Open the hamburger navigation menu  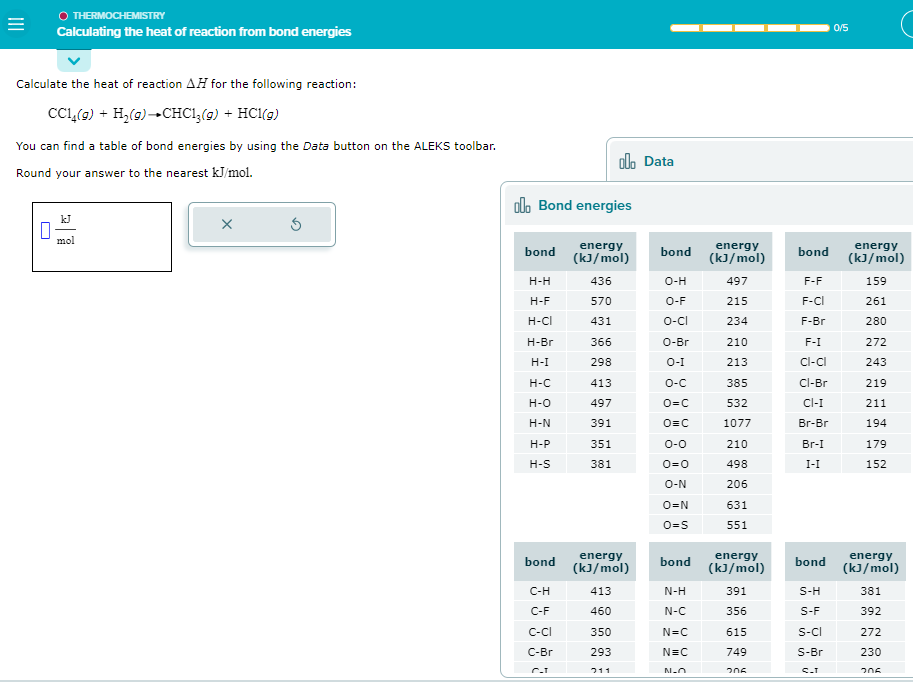16,24
